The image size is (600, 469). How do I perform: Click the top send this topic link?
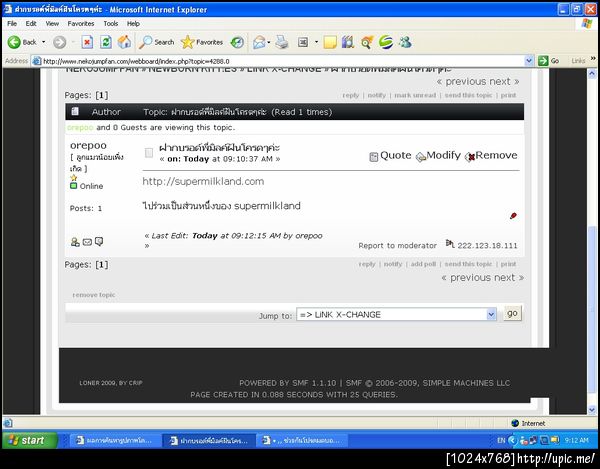pos(468,95)
